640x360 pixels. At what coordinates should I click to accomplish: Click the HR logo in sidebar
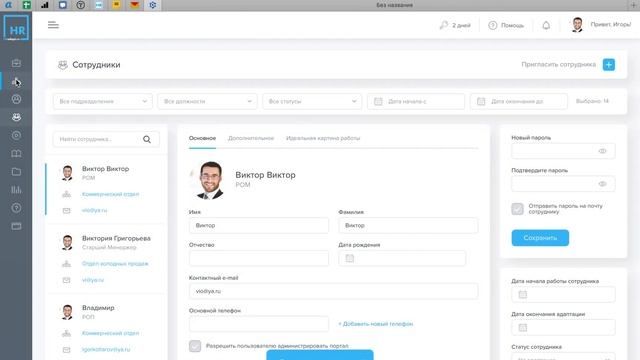tap(16, 28)
